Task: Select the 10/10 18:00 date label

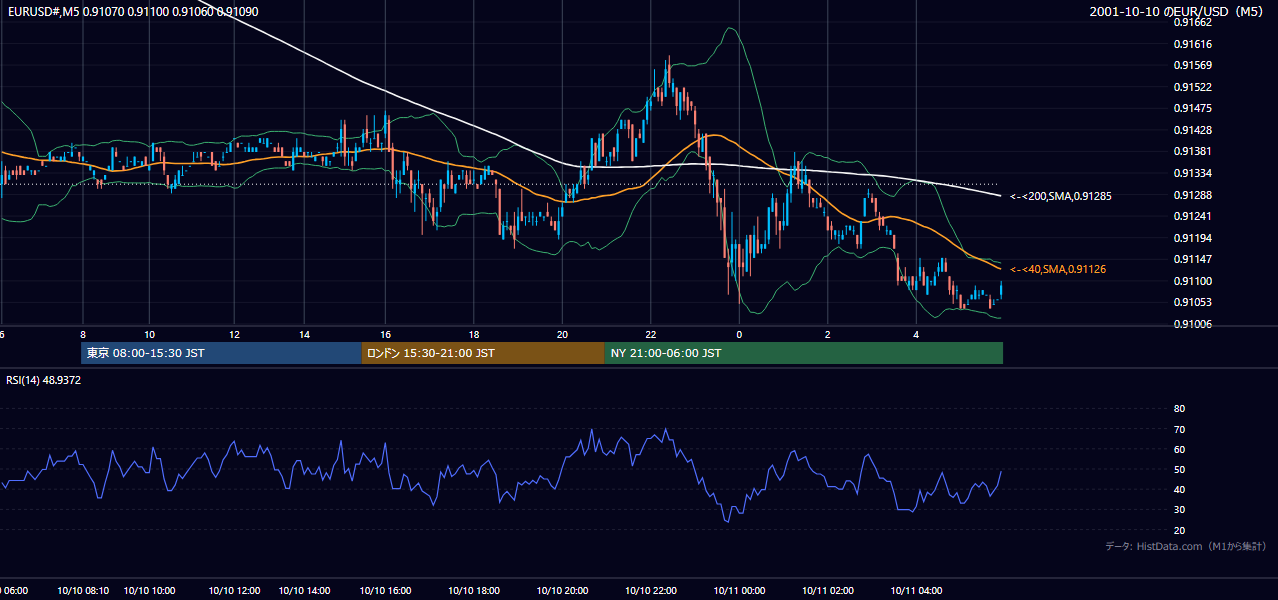Action: (474, 591)
